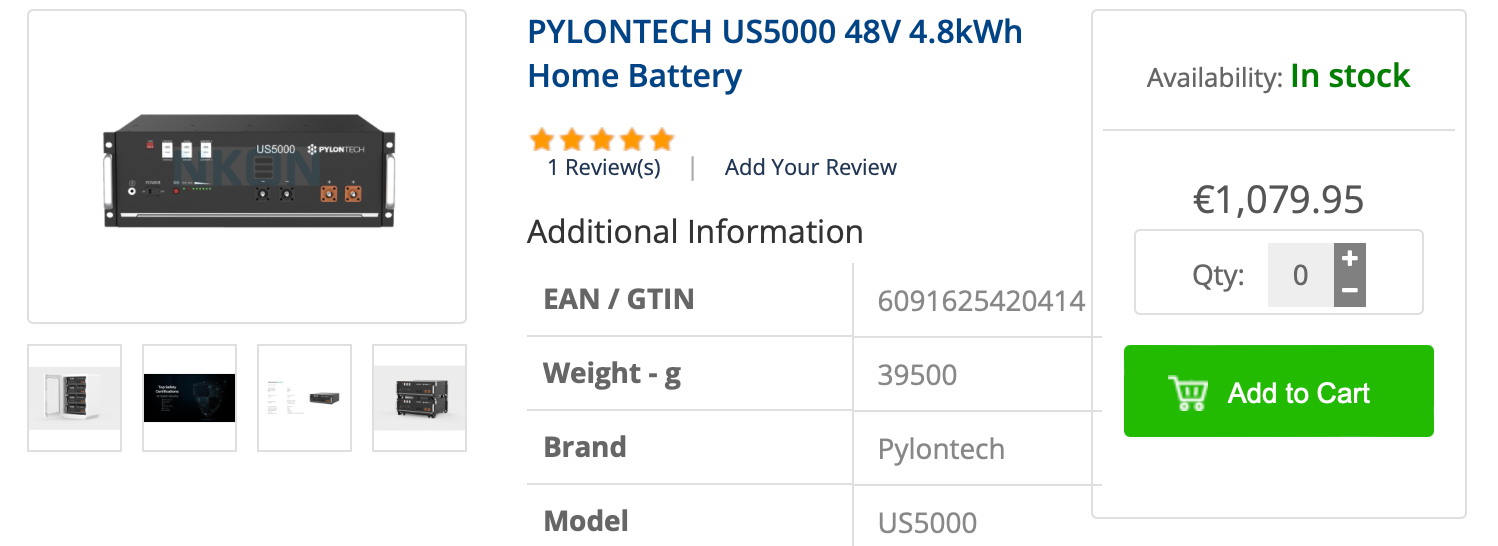
Task: Click the EAN / GTIN number value
Action: 981,300
